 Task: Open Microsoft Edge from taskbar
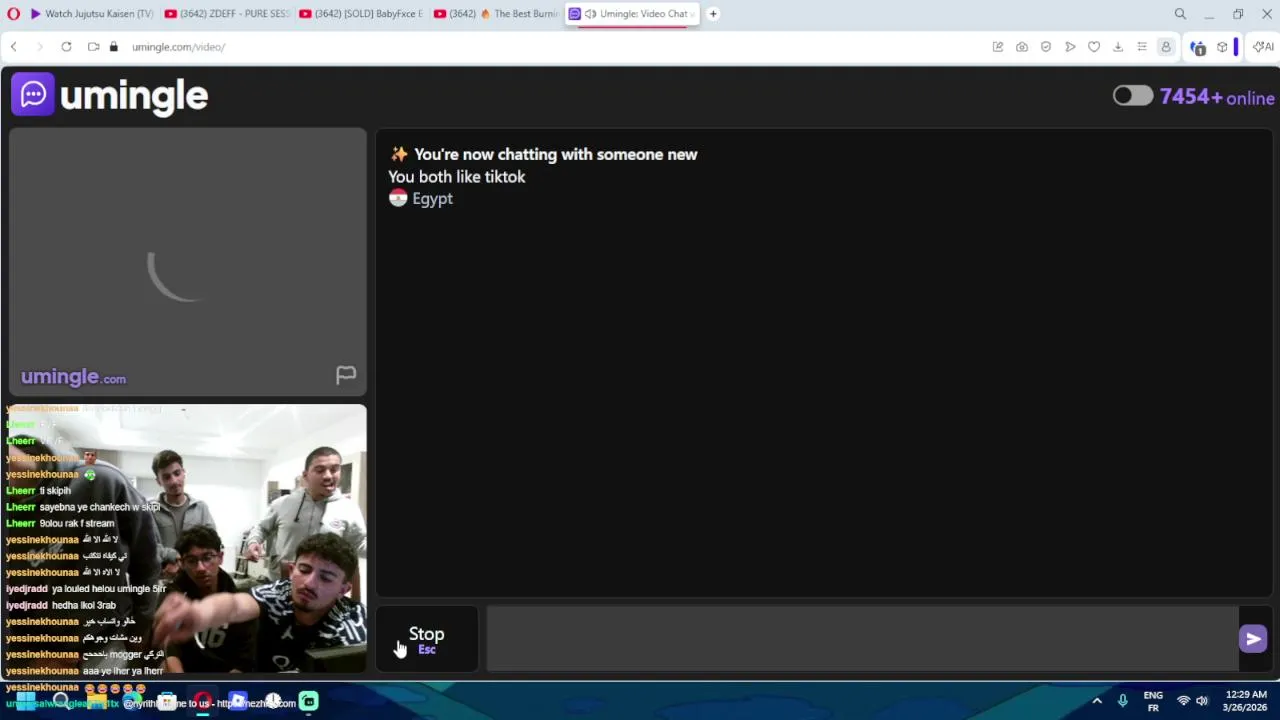coord(132,701)
